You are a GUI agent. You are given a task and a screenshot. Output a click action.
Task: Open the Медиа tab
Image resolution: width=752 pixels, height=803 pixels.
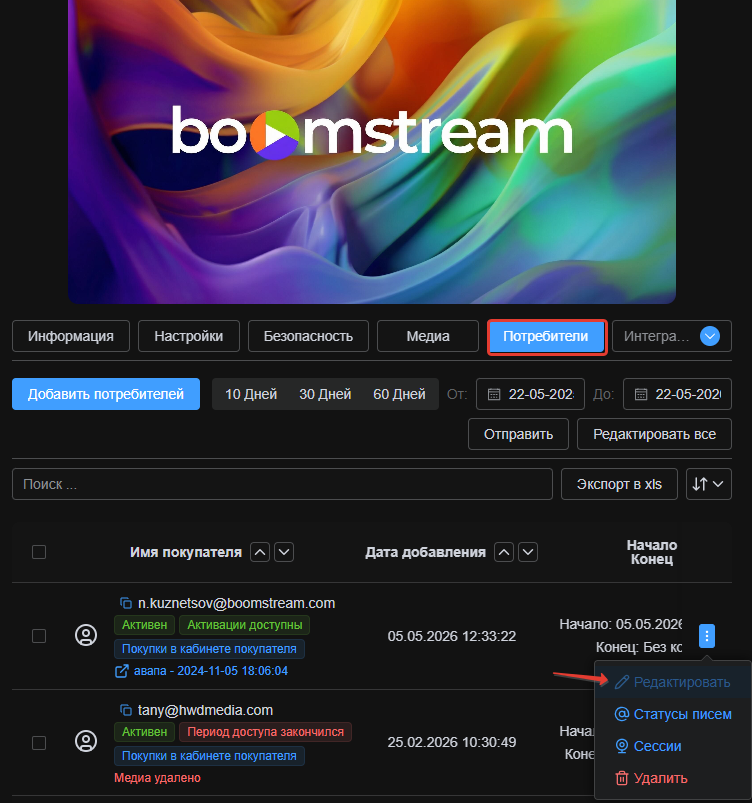[x=428, y=336]
